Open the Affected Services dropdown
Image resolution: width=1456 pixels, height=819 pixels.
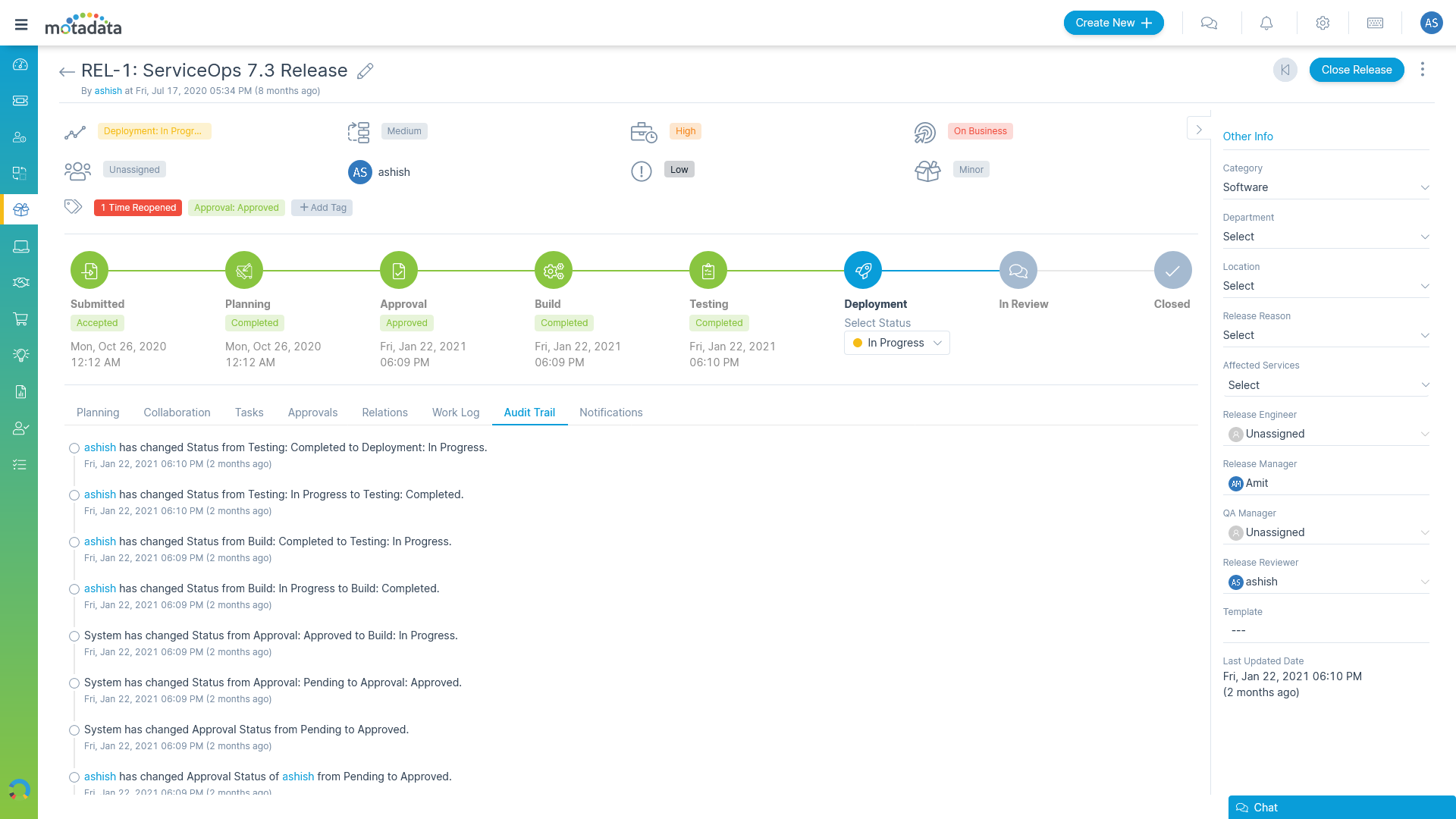coord(1326,385)
